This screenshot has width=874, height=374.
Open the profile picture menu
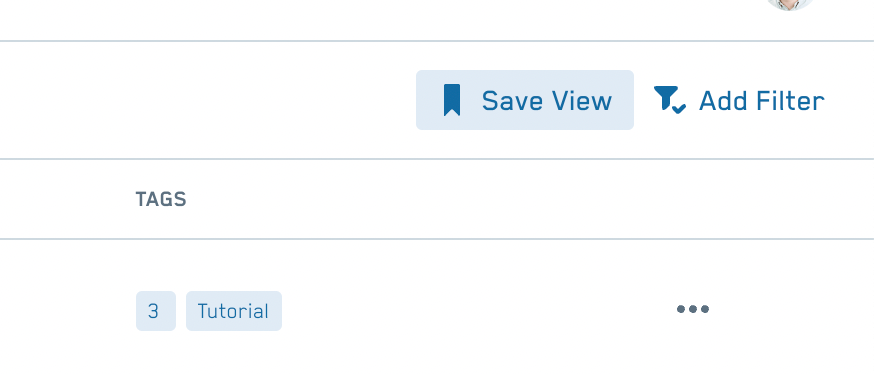pos(790,4)
